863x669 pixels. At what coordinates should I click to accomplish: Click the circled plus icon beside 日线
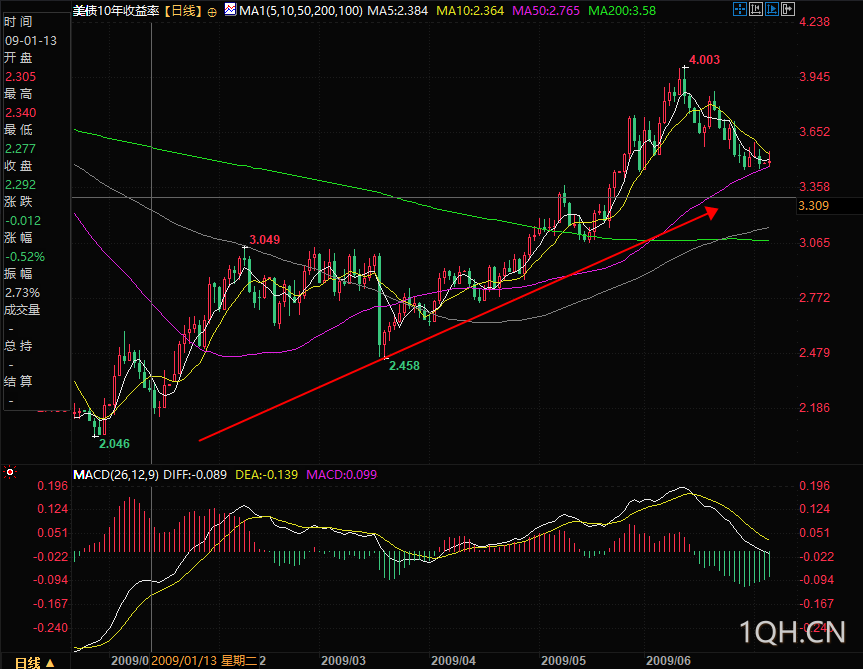(212, 12)
